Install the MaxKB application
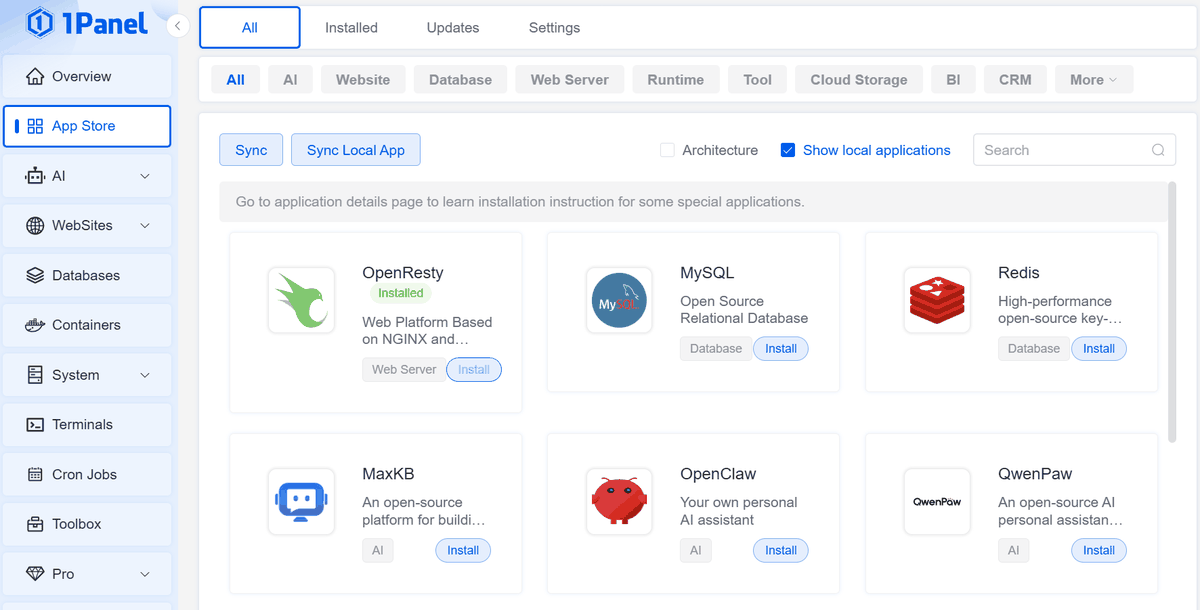 point(463,550)
